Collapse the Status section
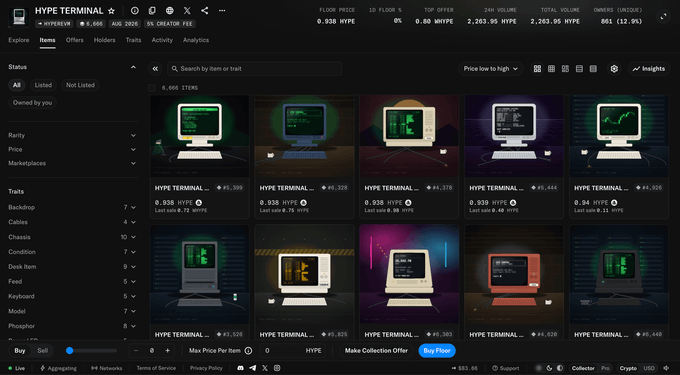This screenshot has height=375, width=680. tap(133, 67)
